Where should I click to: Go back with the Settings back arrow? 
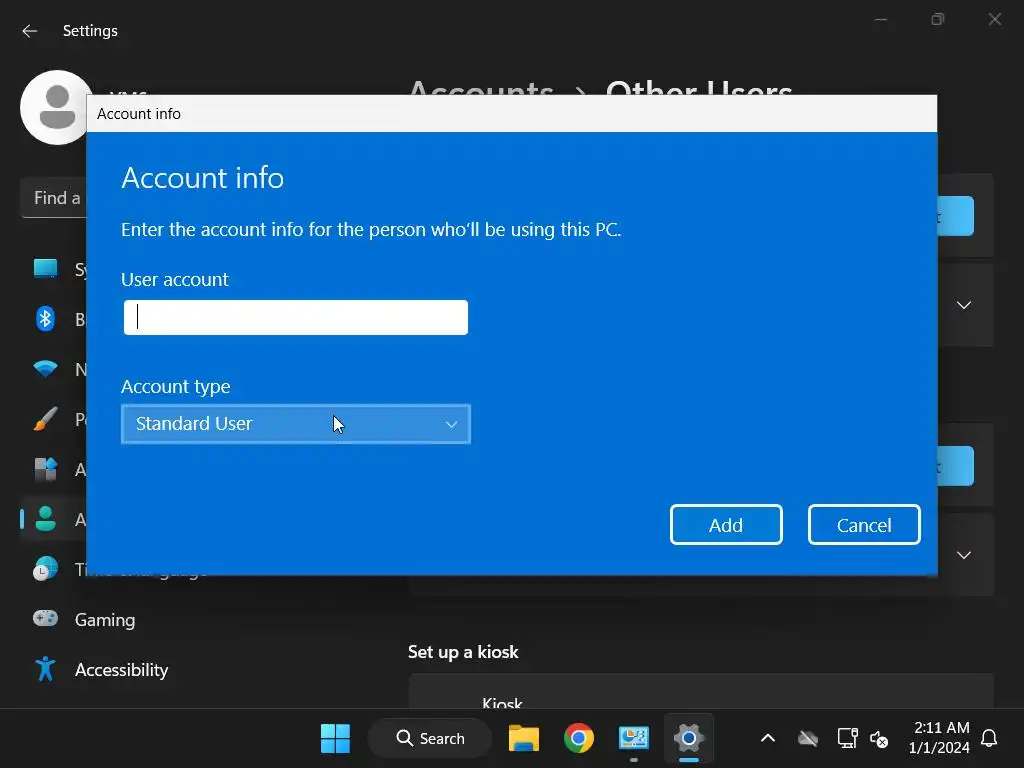coord(29,31)
